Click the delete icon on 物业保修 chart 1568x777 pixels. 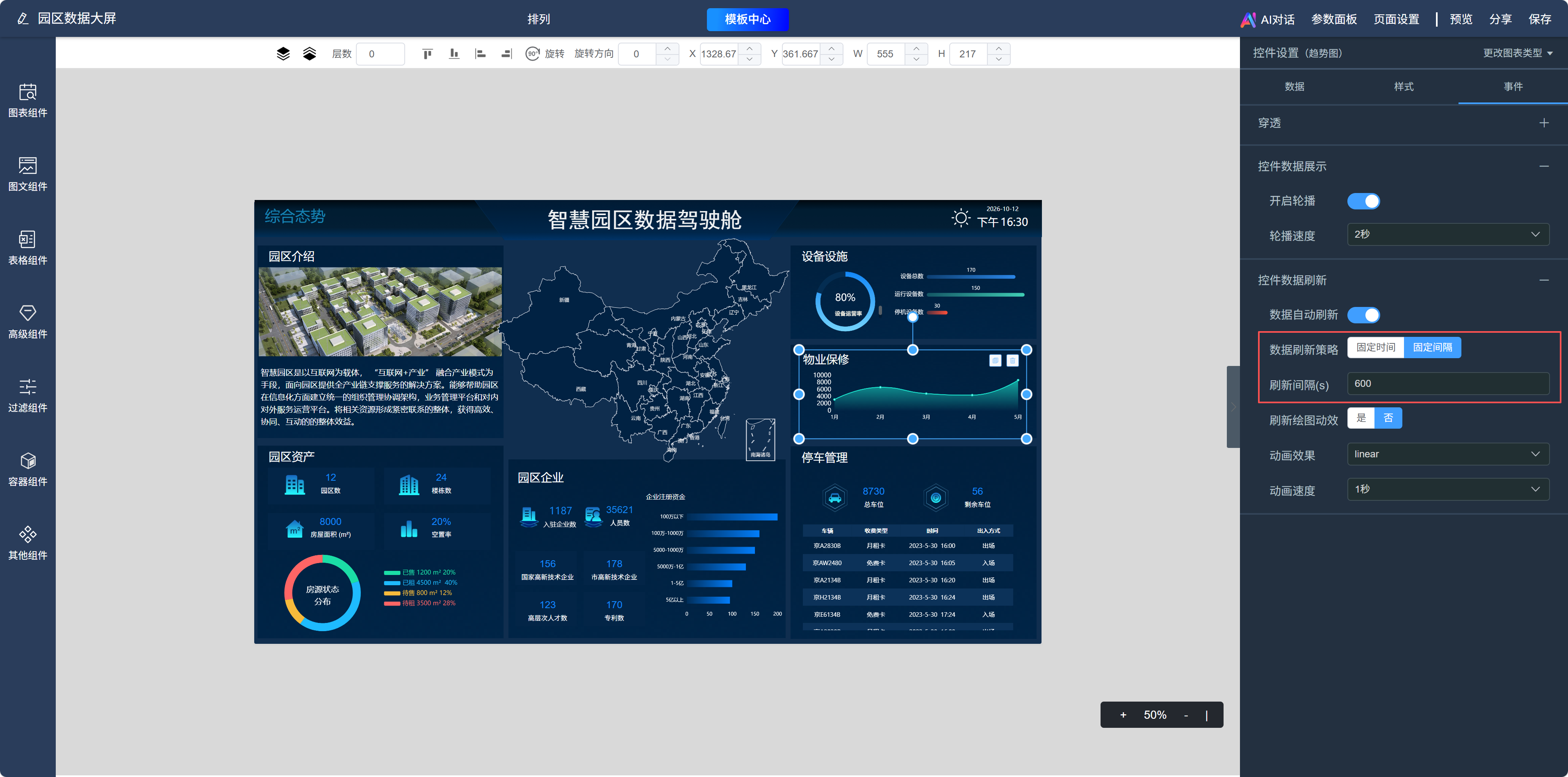[x=1012, y=360]
